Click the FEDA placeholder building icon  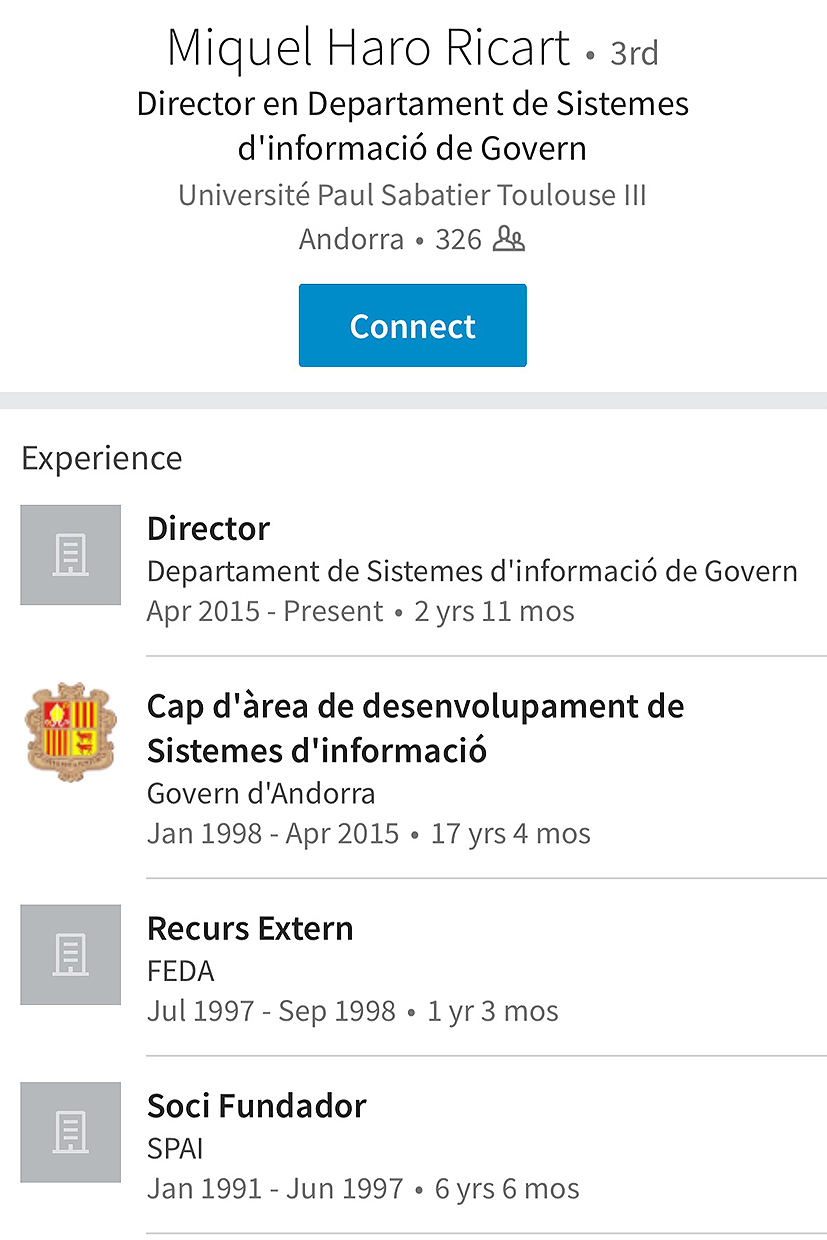pyautogui.click(x=70, y=955)
